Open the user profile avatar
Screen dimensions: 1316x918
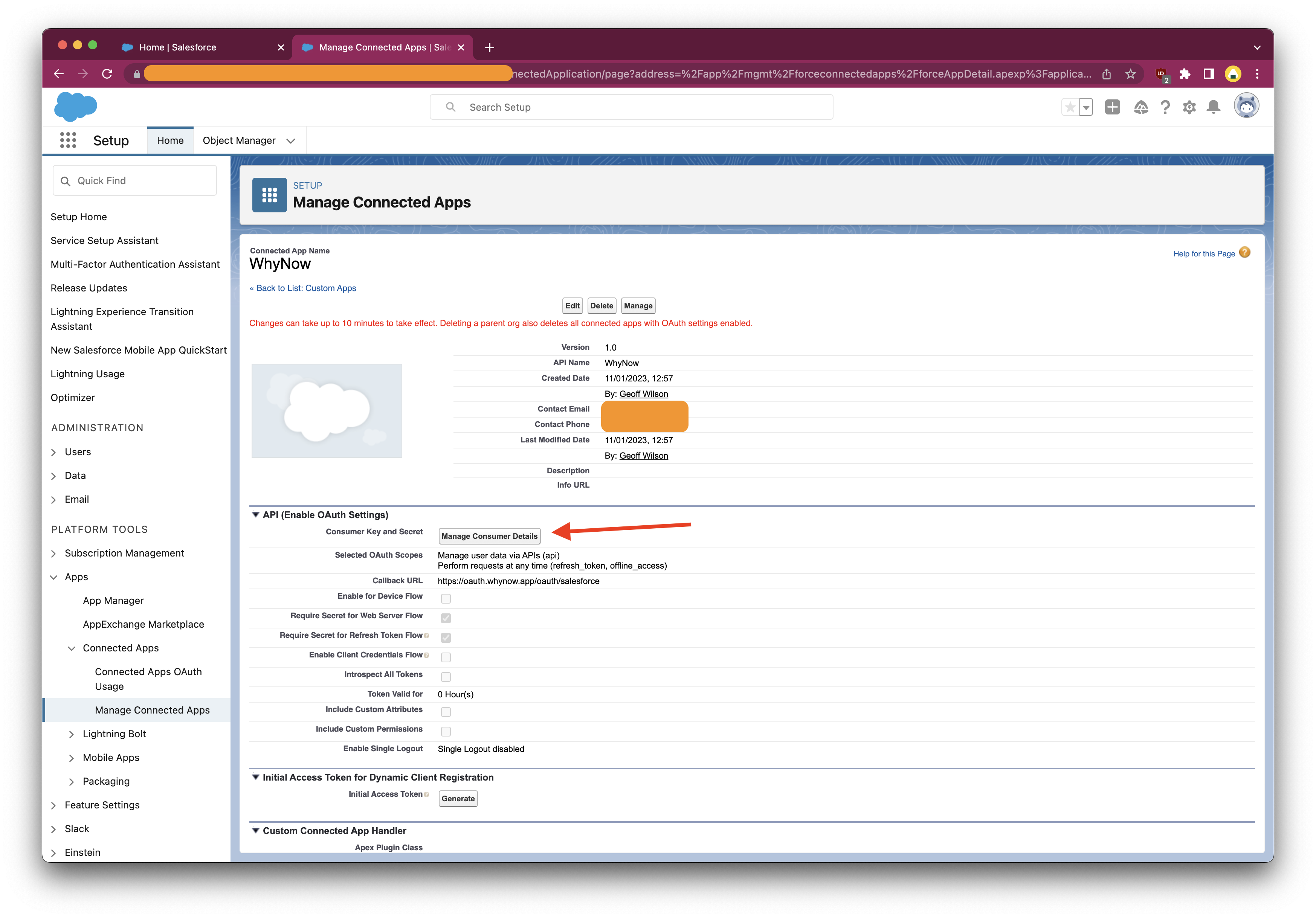(1246, 106)
